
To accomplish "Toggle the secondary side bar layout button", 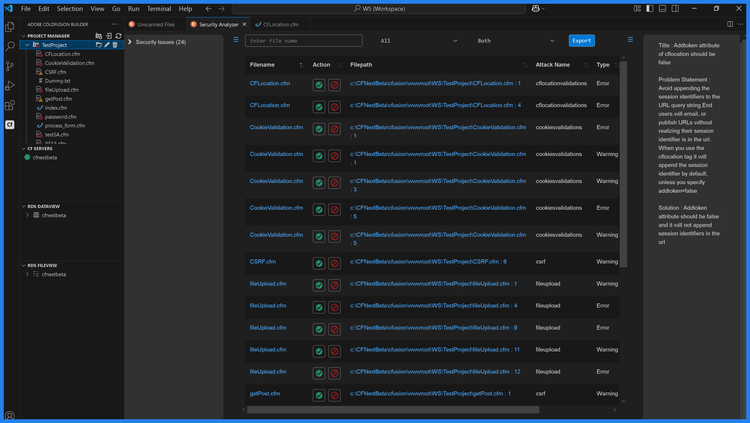I will click(675, 8).
